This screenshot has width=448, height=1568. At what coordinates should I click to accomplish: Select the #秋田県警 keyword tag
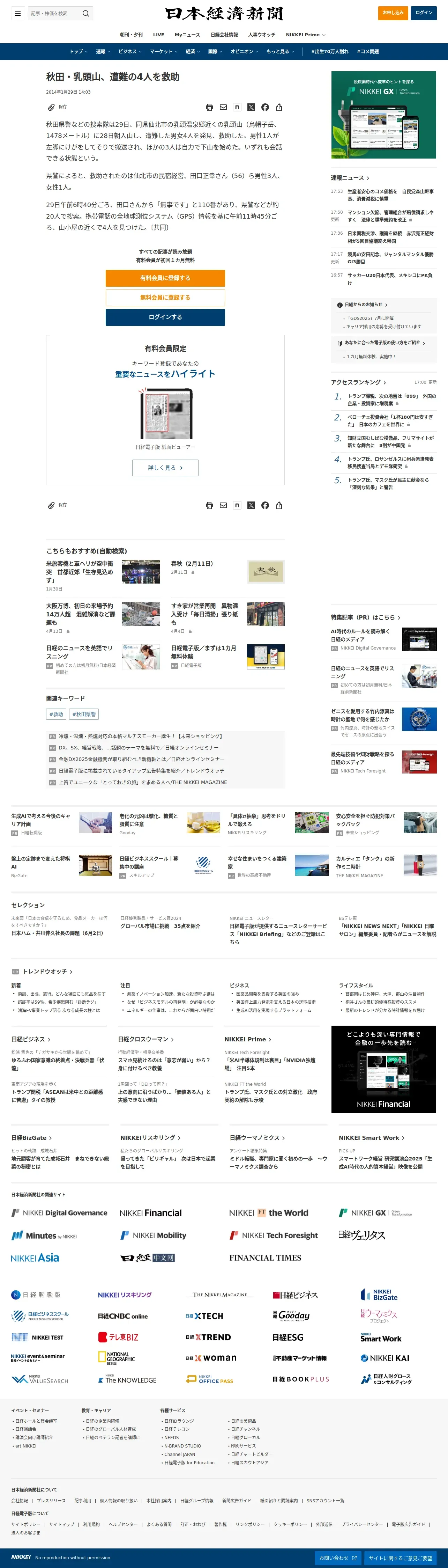coord(84,714)
